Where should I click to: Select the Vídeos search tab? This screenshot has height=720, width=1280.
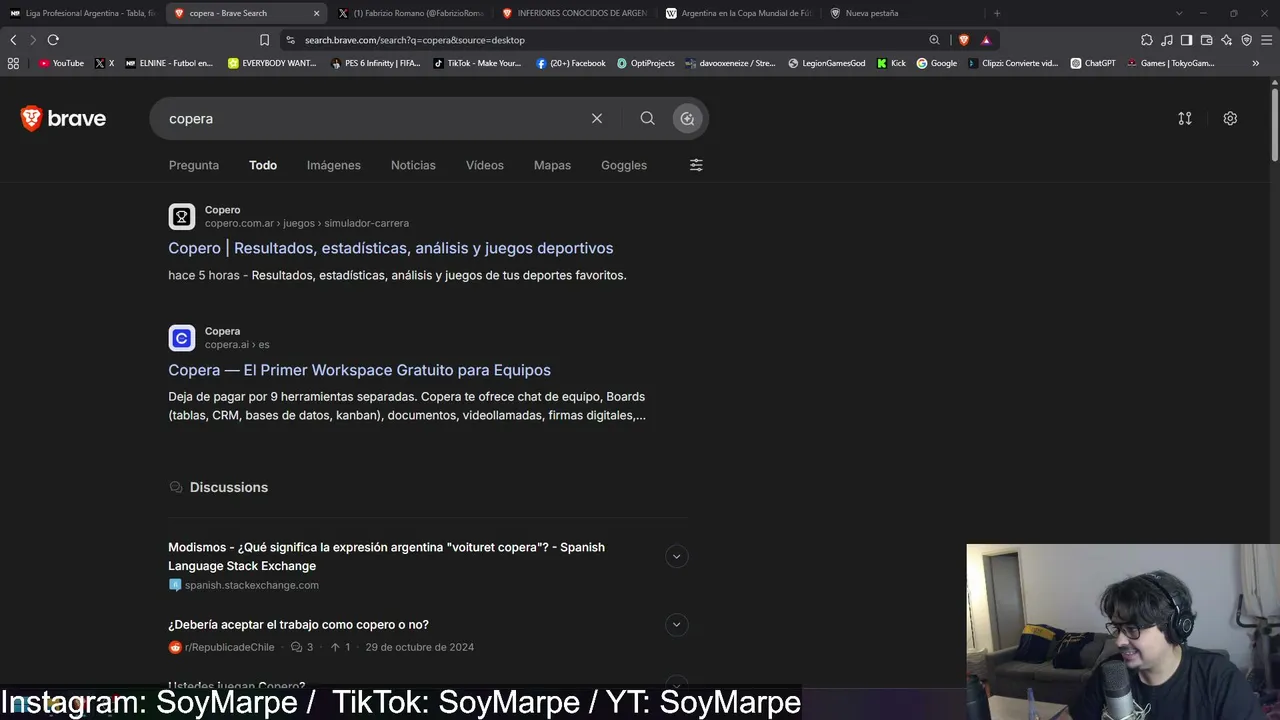(x=485, y=165)
